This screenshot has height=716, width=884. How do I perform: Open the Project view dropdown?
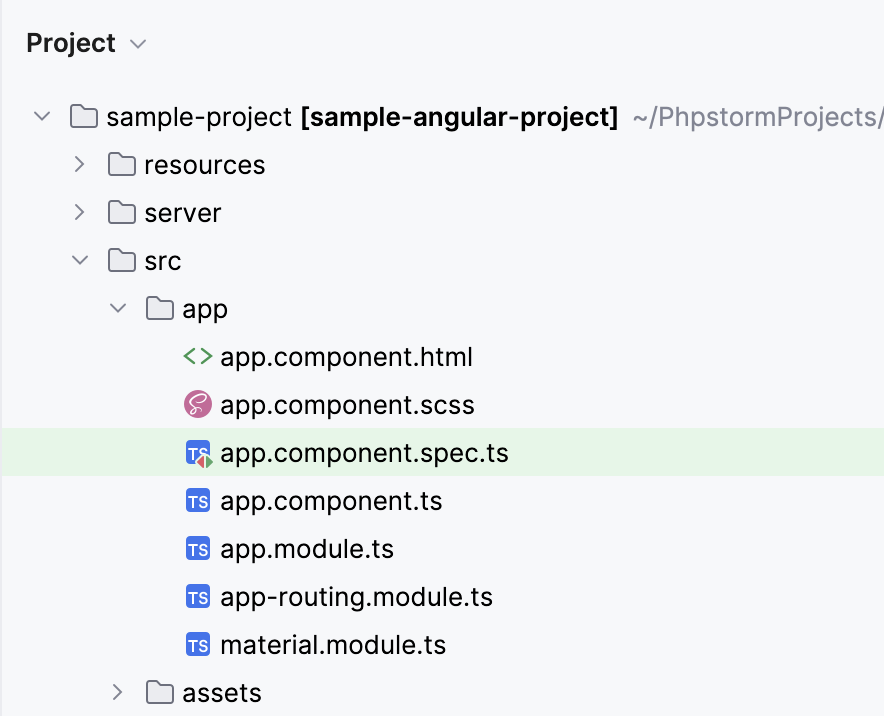(x=139, y=44)
